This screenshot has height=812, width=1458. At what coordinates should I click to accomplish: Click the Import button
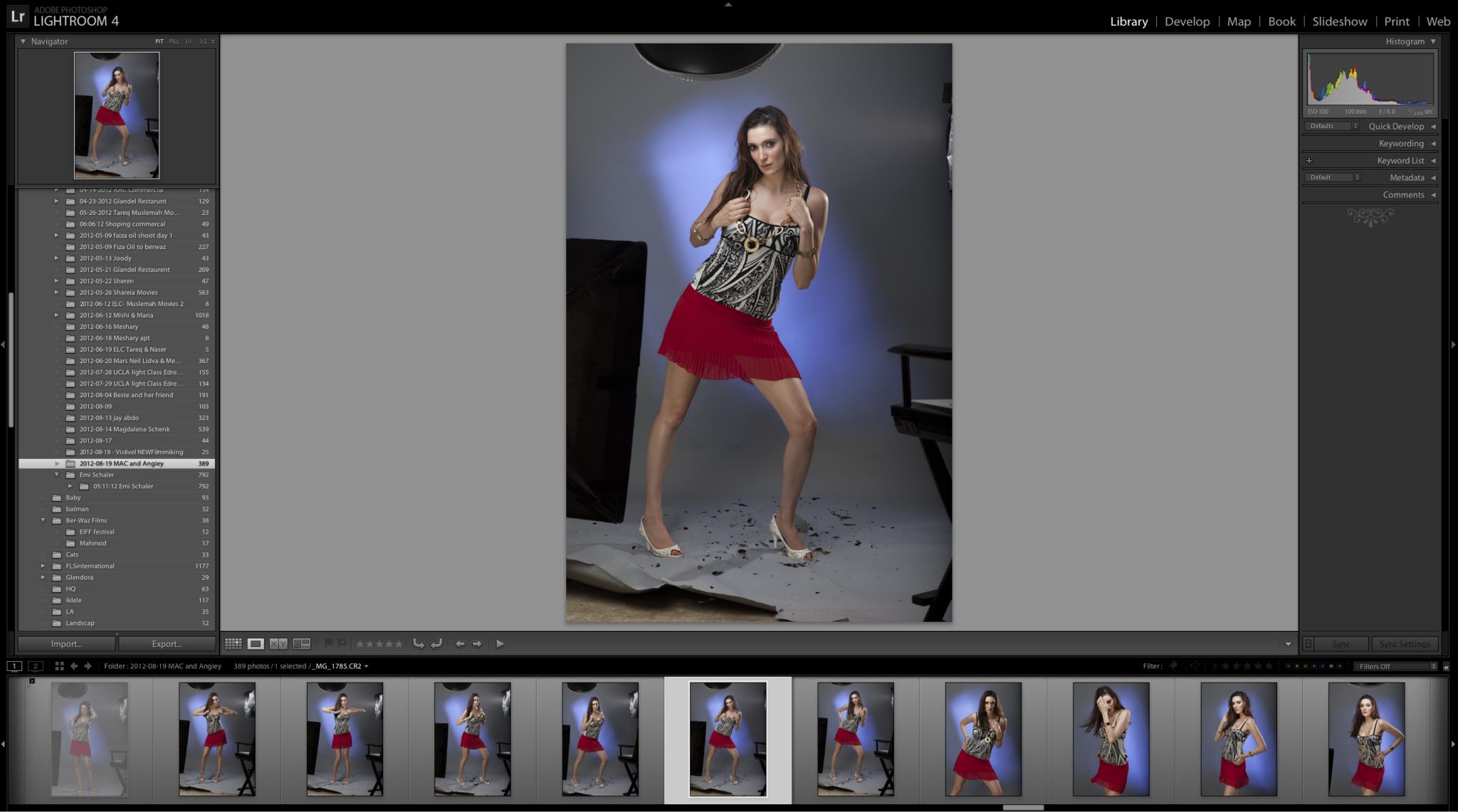tap(66, 643)
